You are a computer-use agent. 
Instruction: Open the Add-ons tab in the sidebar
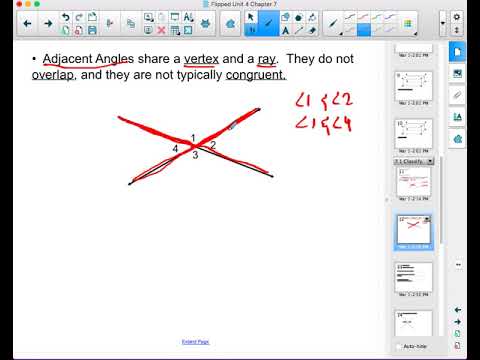(457, 139)
